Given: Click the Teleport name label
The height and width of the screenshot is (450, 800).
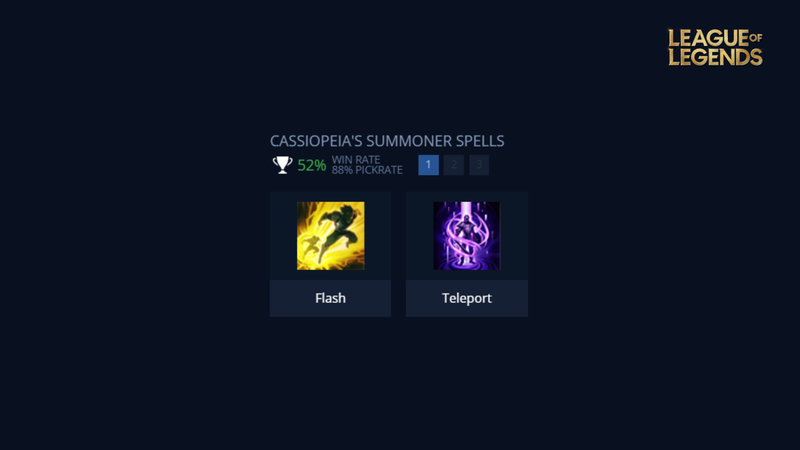Looking at the screenshot, I should [x=467, y=298].
